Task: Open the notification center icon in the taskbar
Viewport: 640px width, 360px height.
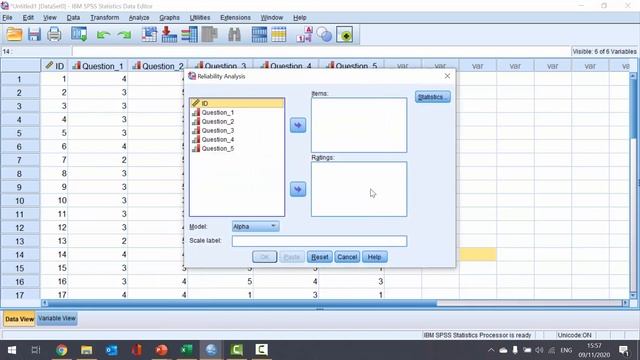Action: coord(623,350)
